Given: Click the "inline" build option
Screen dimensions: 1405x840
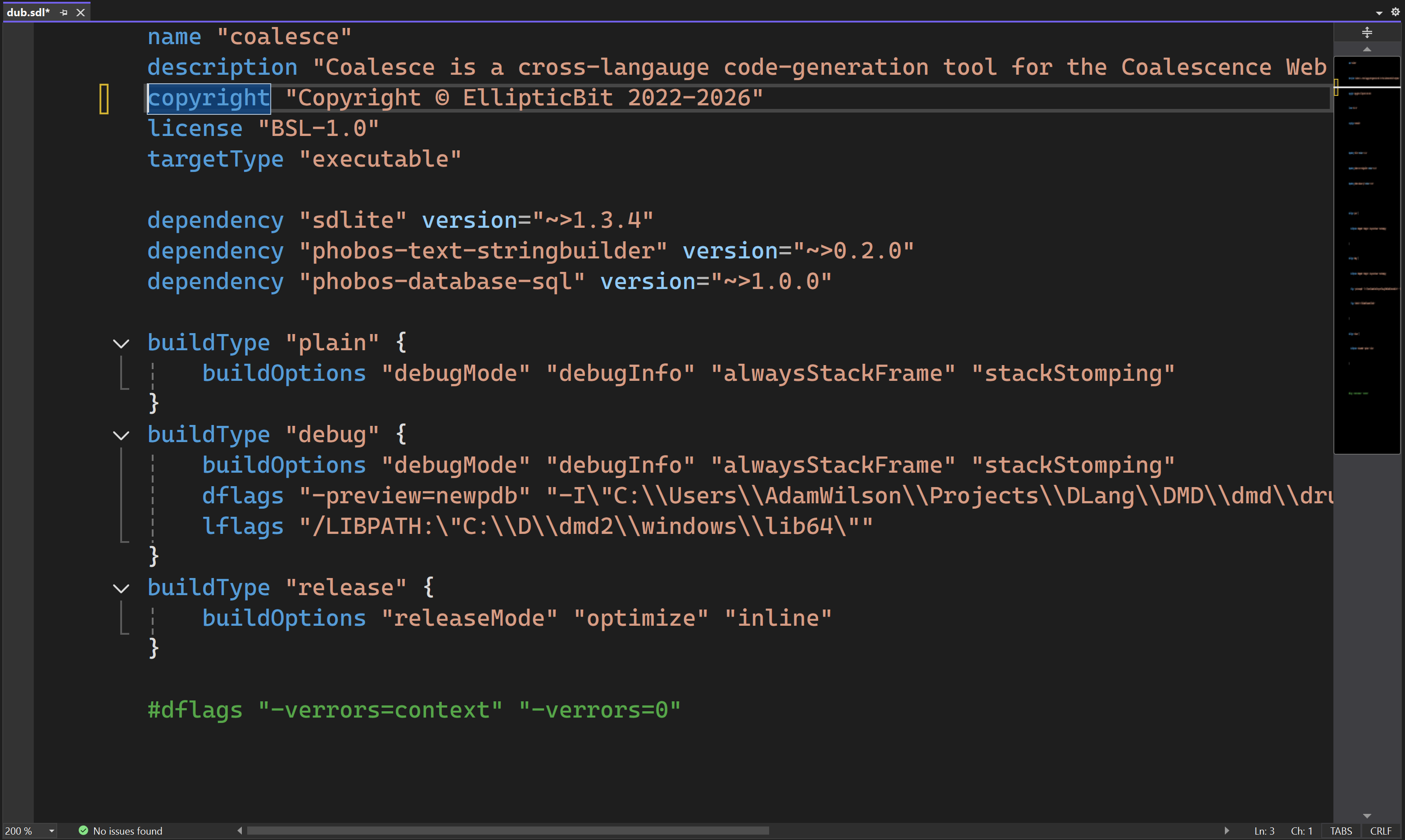Looking at the screenshot, I should coord(778,619).
